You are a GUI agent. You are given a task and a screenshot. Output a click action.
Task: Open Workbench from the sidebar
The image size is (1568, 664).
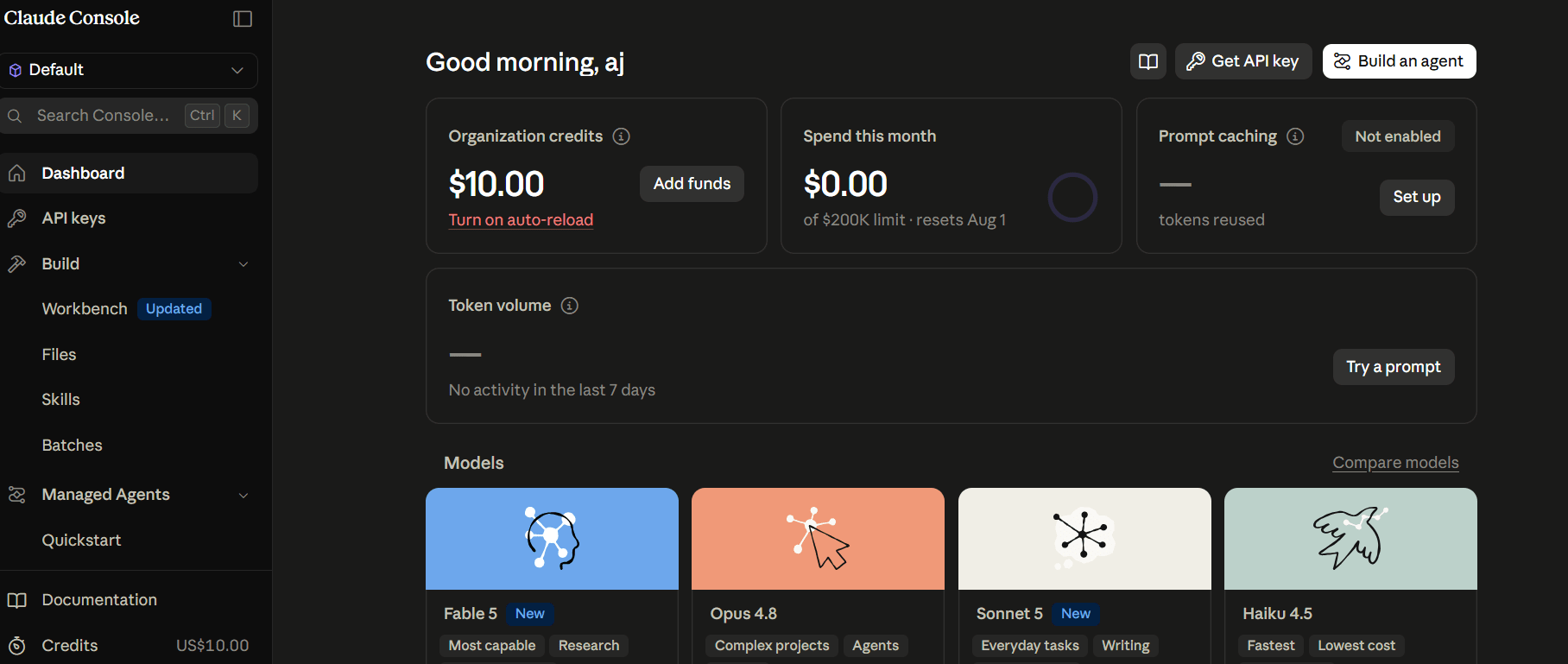(85, 309)
